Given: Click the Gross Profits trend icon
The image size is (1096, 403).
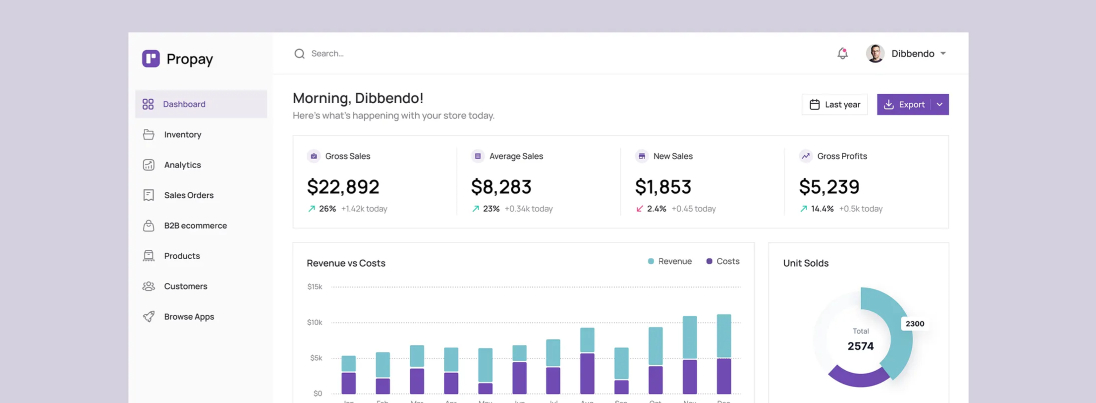Looking at the screenshot, I should point(805,156).
